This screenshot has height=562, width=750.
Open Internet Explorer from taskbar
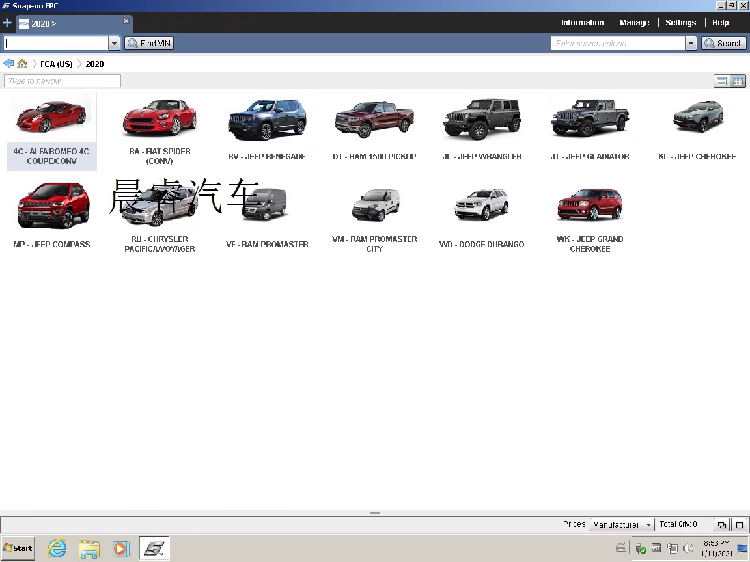pyautogui.click(x=57, y=548)
